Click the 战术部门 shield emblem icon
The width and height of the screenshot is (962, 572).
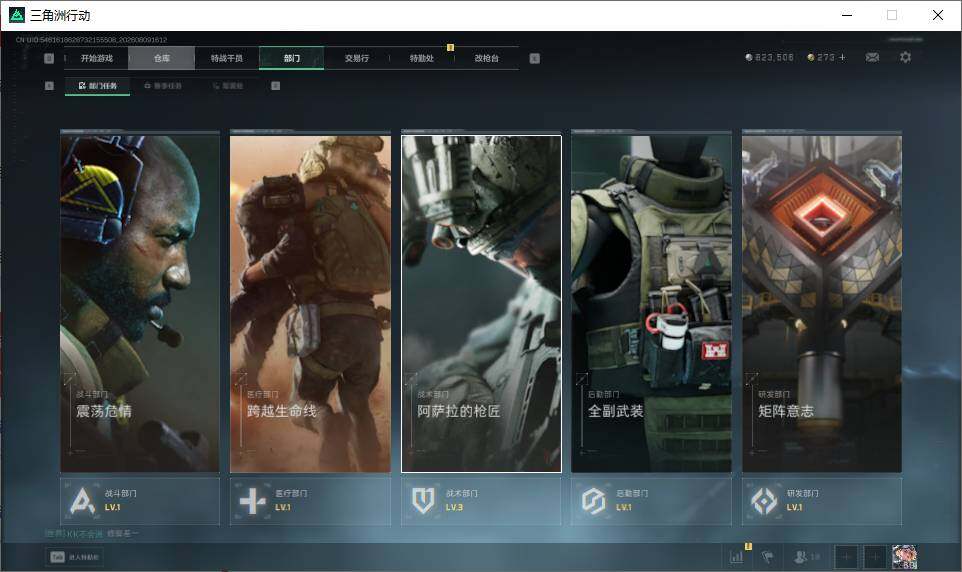(x=423, y=501)
